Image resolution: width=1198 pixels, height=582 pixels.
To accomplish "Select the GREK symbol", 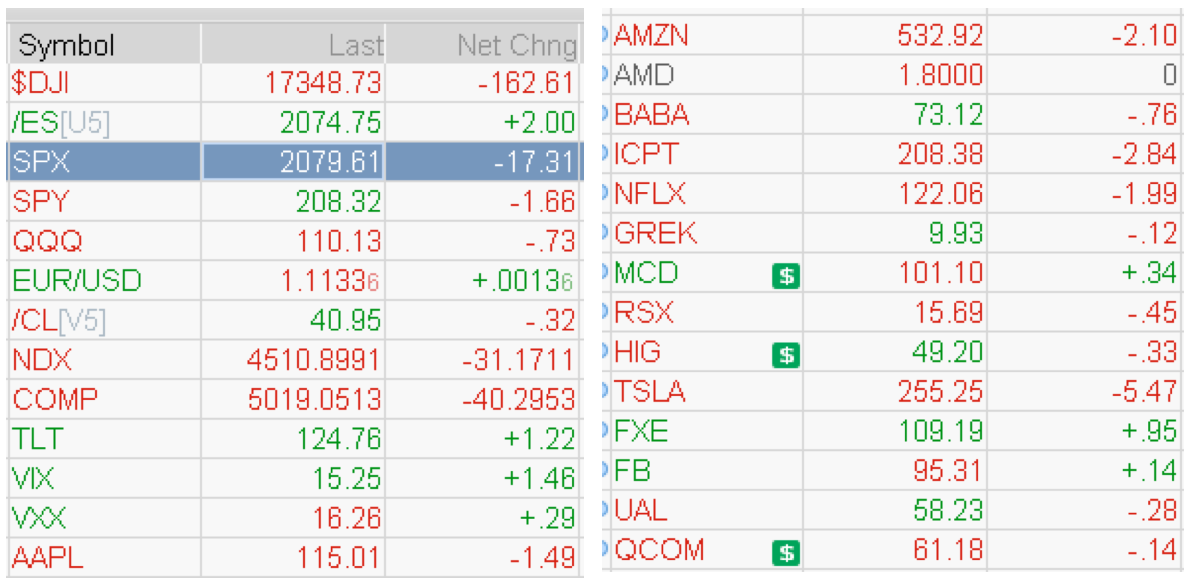I will (x=656, y=234).
